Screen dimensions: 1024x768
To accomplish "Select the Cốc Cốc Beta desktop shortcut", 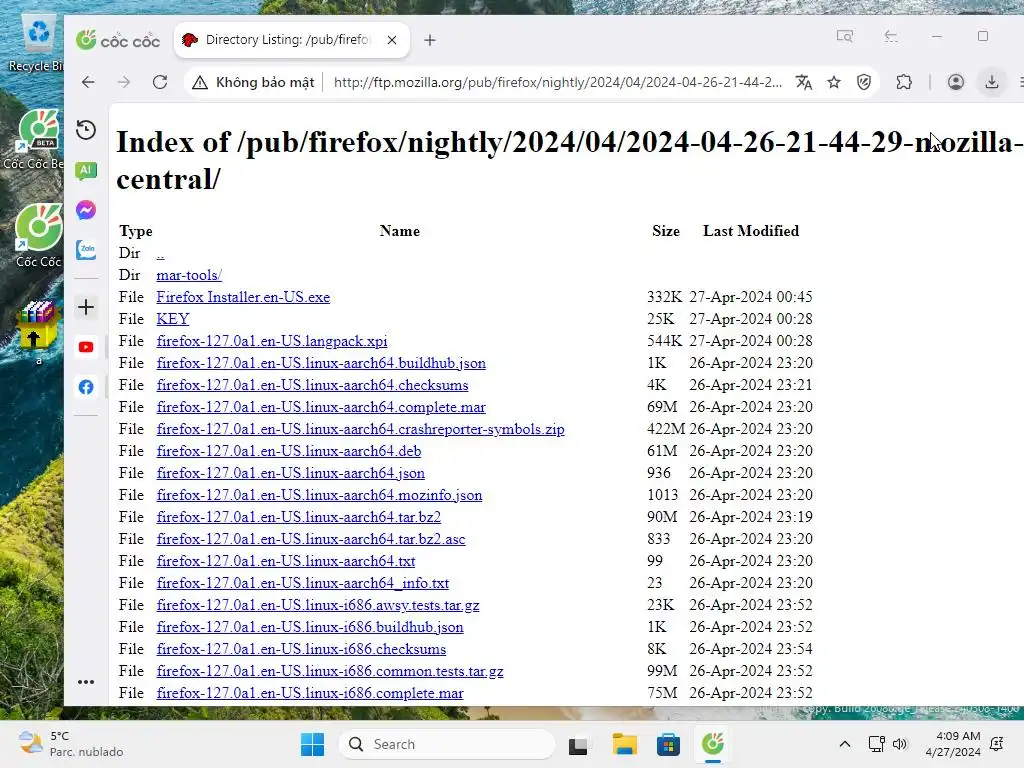I will click(x=37, y=138).
